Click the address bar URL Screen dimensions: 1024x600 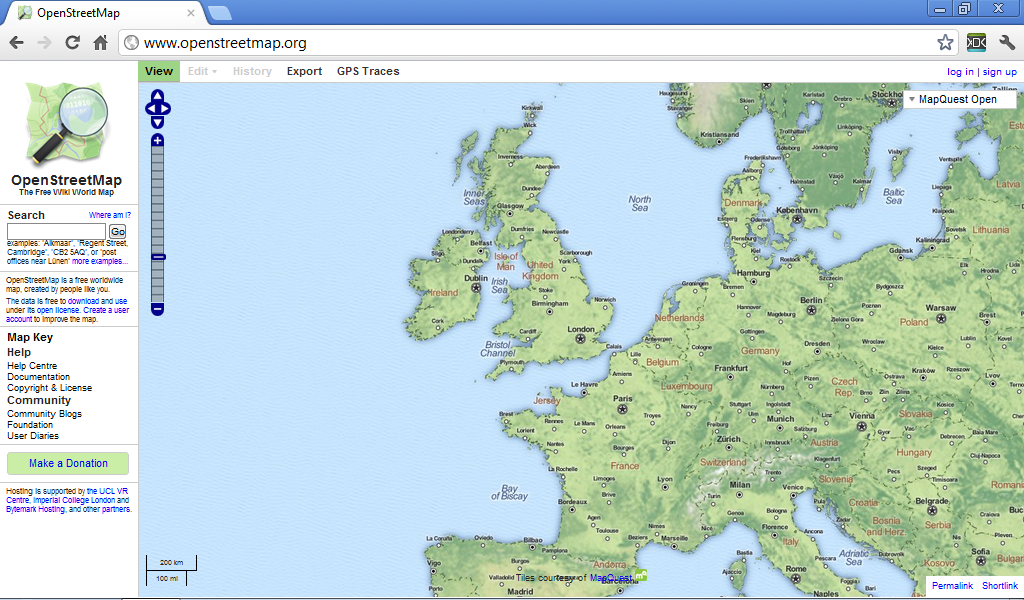(225, 43)
